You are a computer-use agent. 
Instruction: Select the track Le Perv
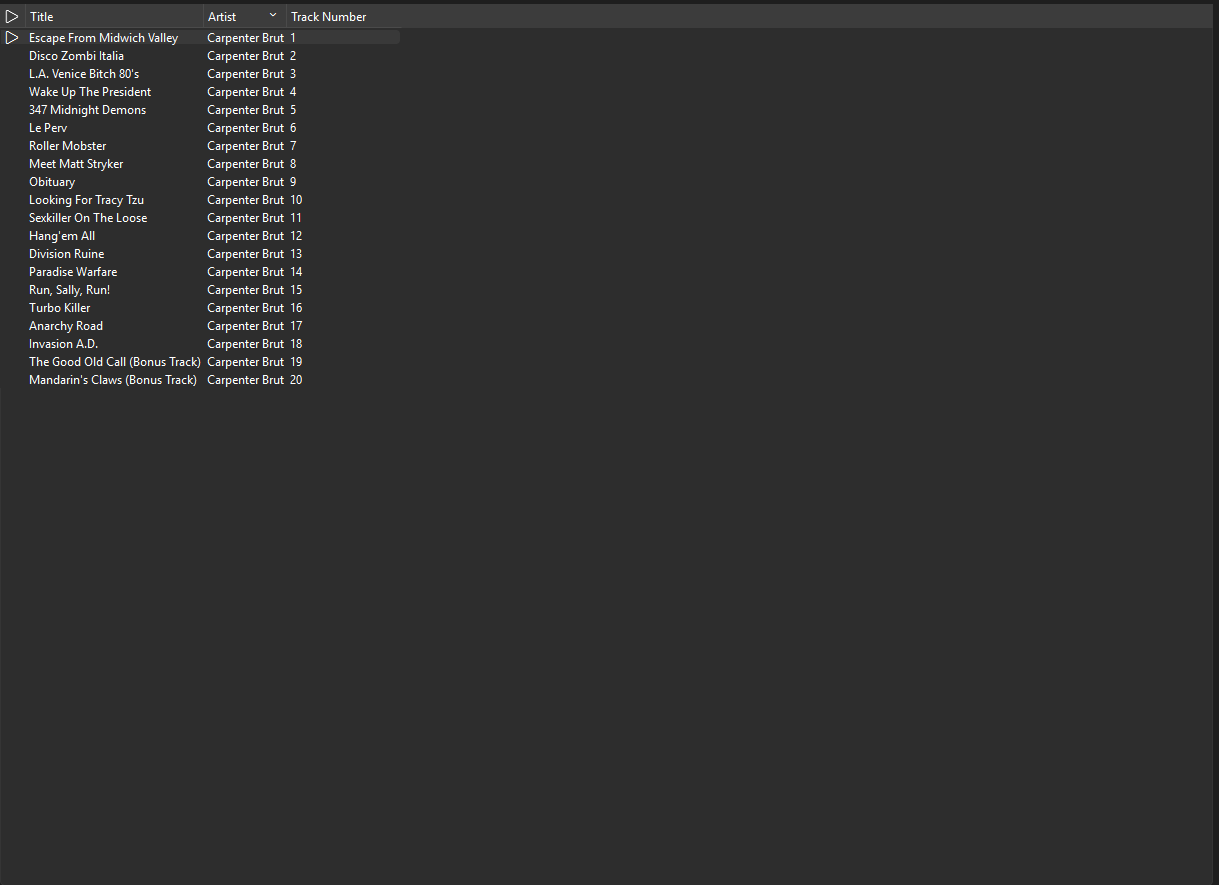[48, 128]
